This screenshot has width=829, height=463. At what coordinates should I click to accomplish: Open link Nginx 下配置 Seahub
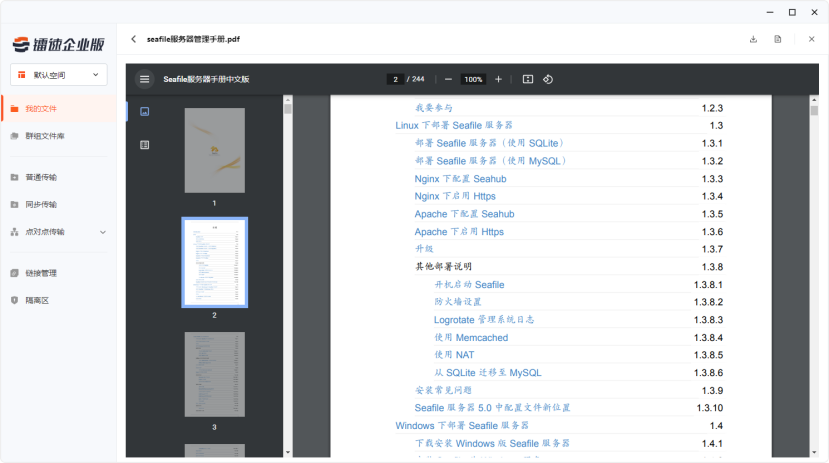click(x=460, y=179)
